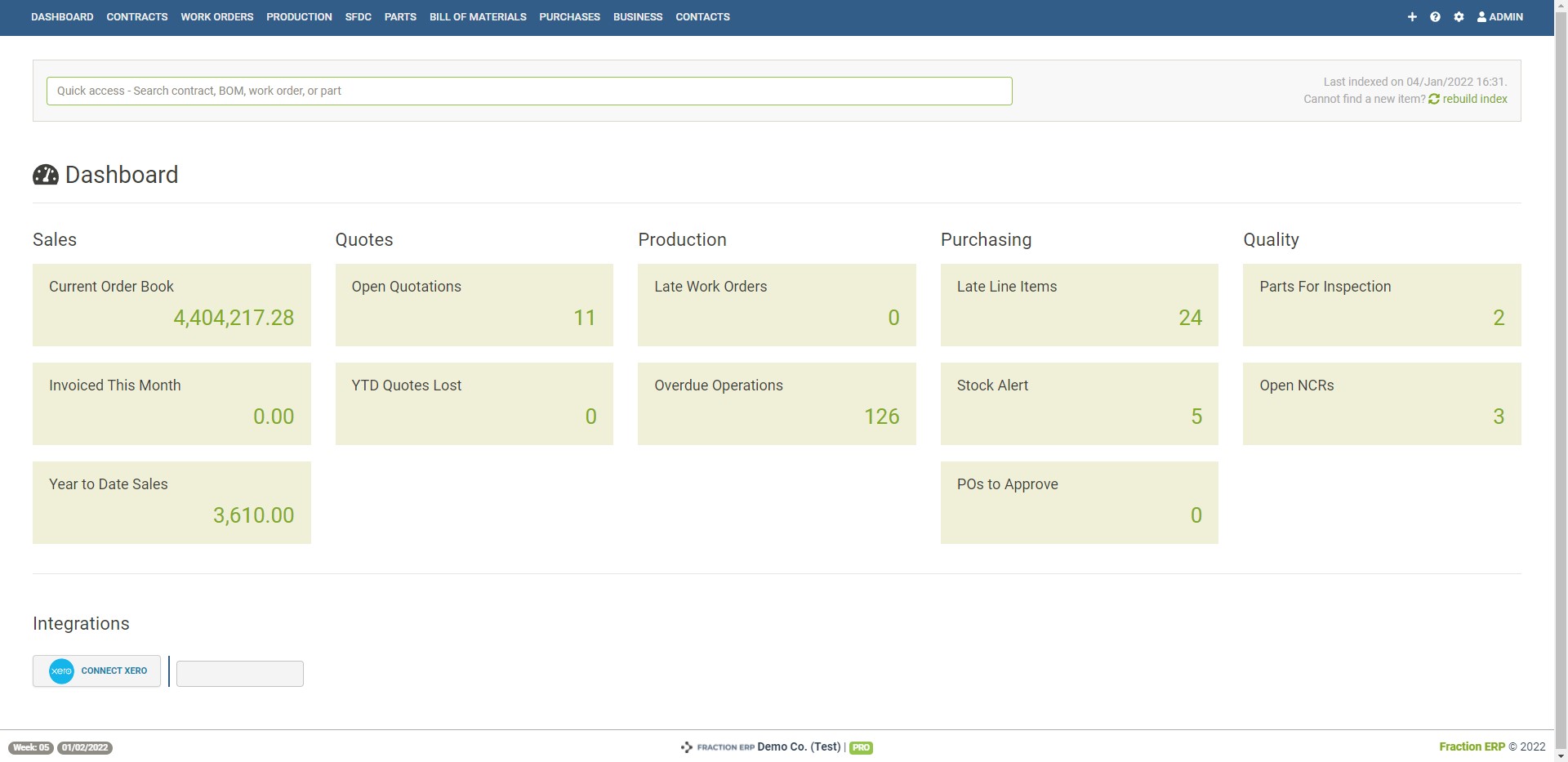
Task: Navigate to the PURCHASES section
Action: (x=569, y=16)
